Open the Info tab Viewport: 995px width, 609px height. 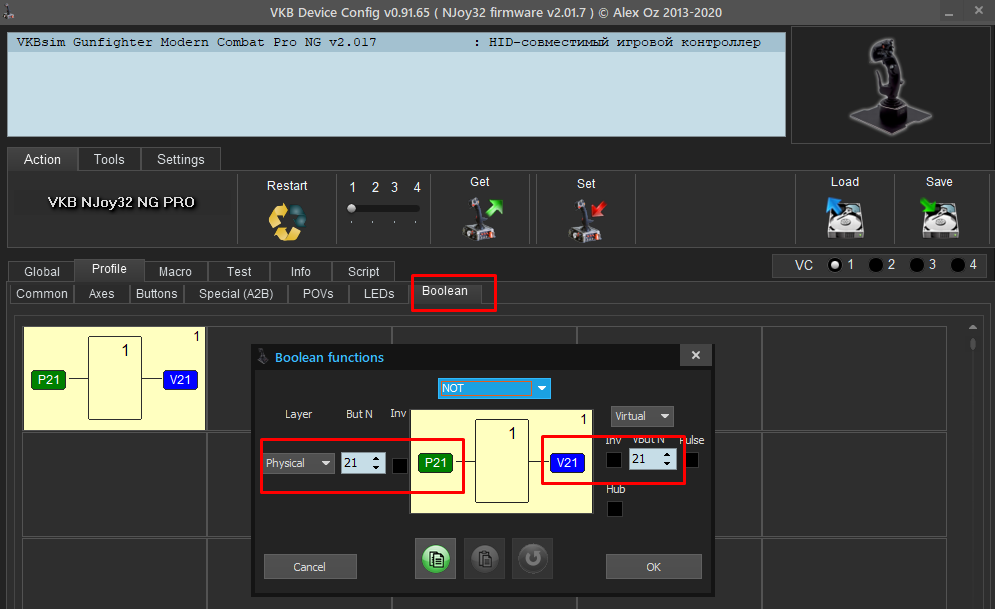301,272
